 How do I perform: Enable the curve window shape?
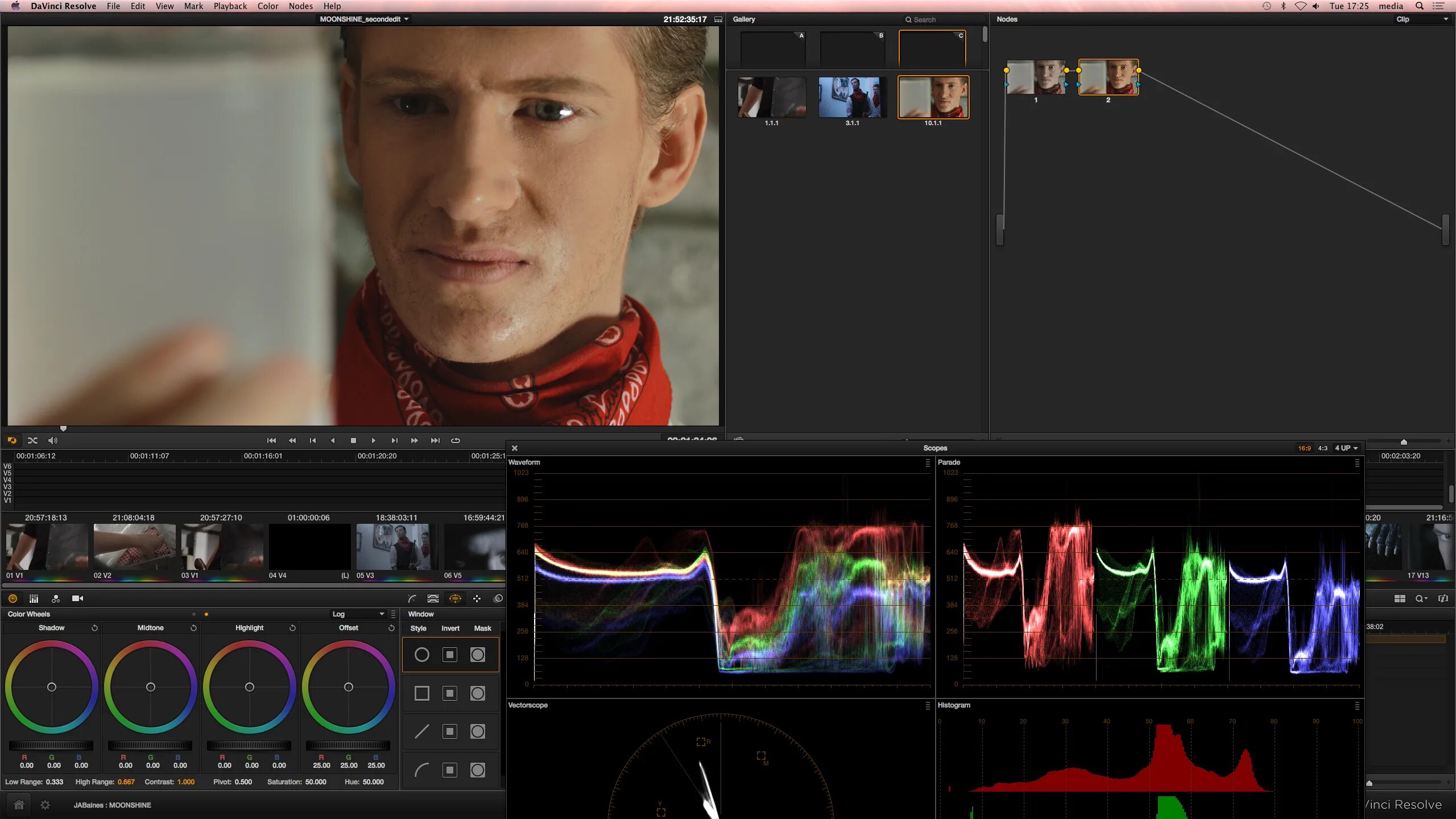coord(421,770)
